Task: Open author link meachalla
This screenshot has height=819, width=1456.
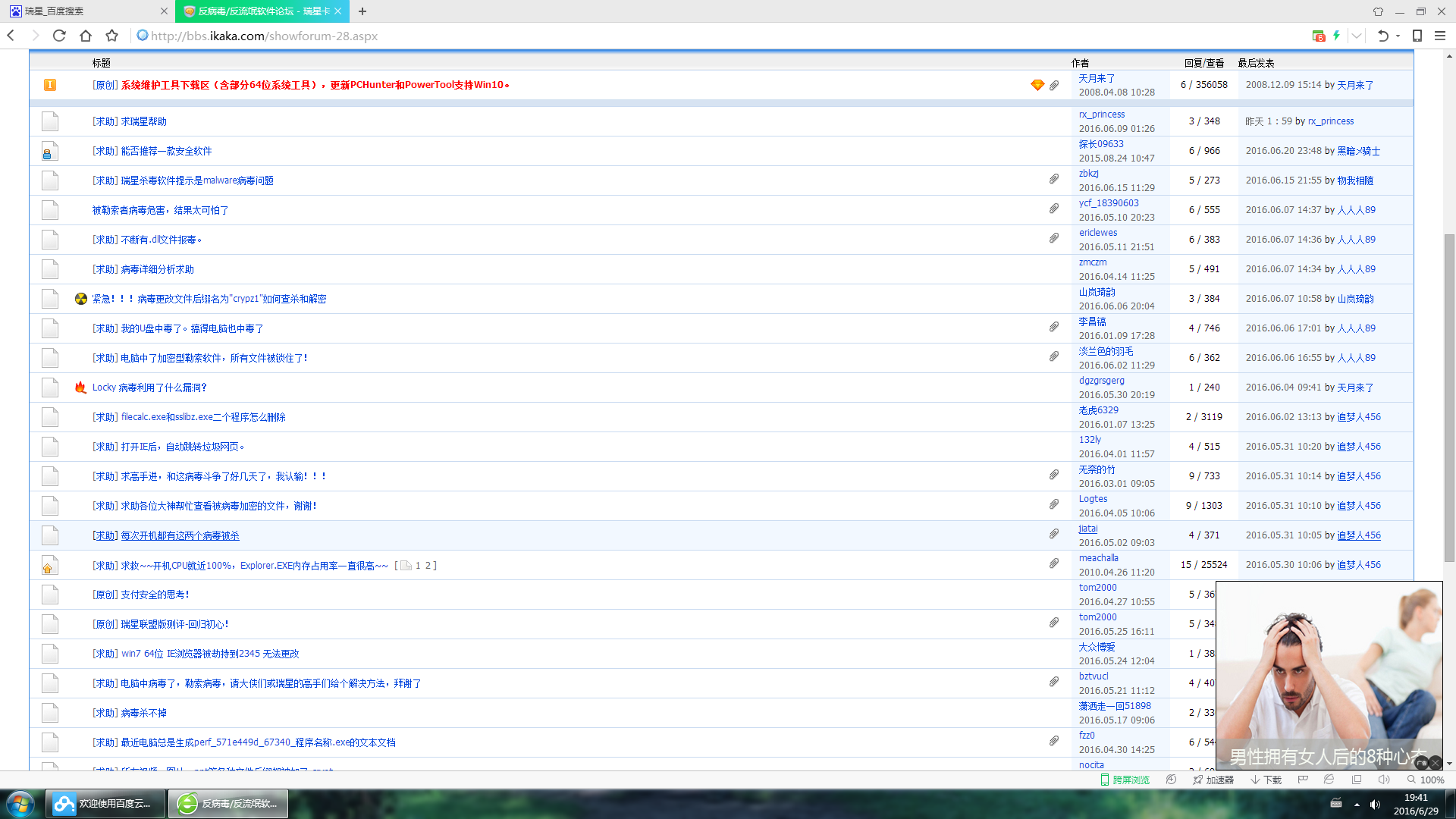Action: [1098, 558]
